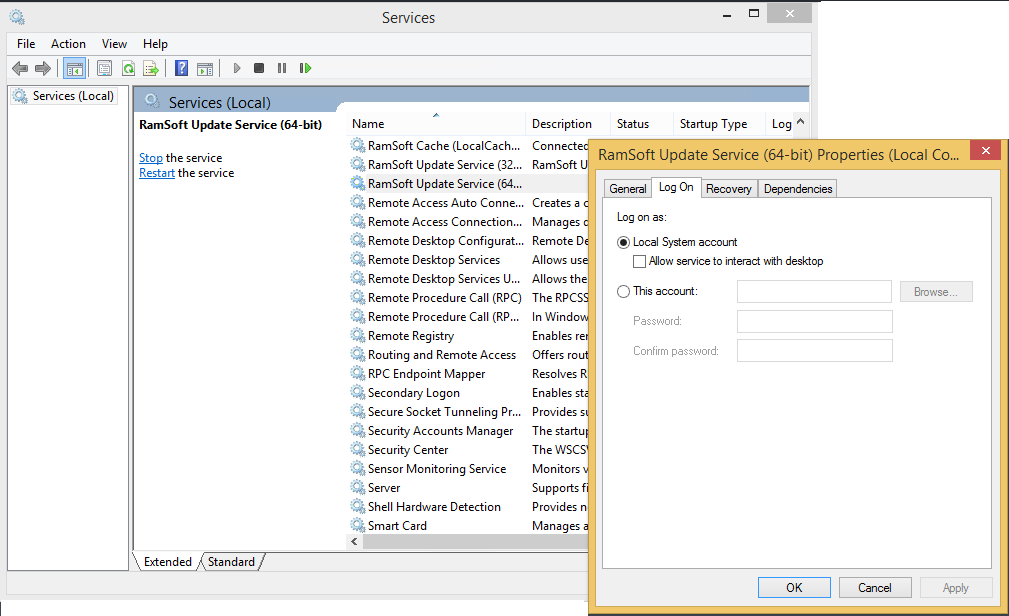1009x616 pixels.
Task: Switch to the Recovery tab
Action: click(x=728, y=188)
